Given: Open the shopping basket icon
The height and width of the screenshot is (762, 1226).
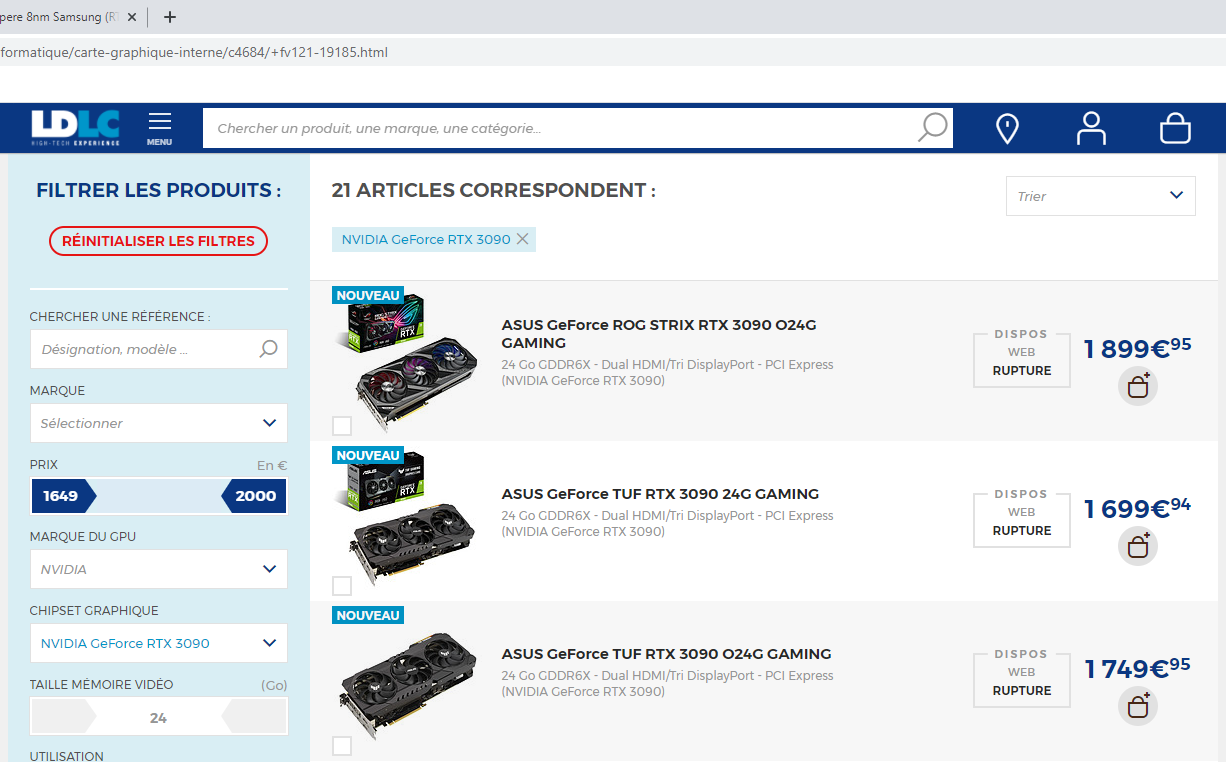Looking at the screenshot, I should tap(1175, 128).
